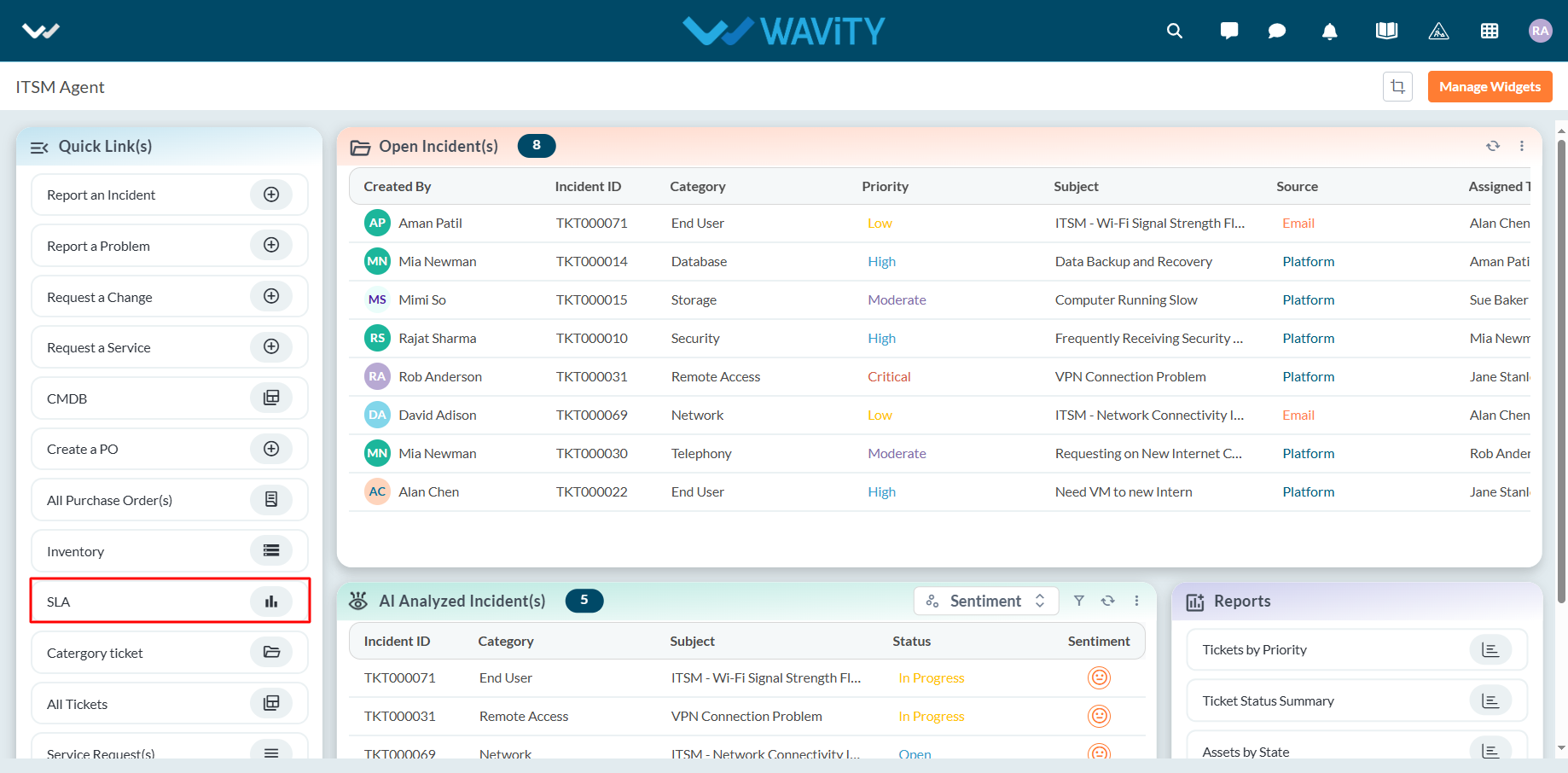Screen dimensions: 1568x773
Task: Open All Purchase Order(s) quick link
Action: [170, 500]
